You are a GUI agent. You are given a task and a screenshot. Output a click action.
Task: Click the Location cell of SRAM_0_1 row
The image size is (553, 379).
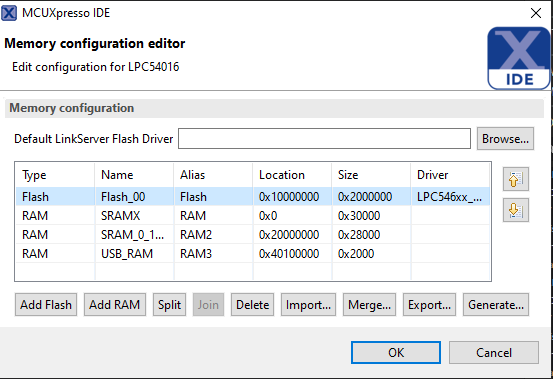(x=292, y=234)
